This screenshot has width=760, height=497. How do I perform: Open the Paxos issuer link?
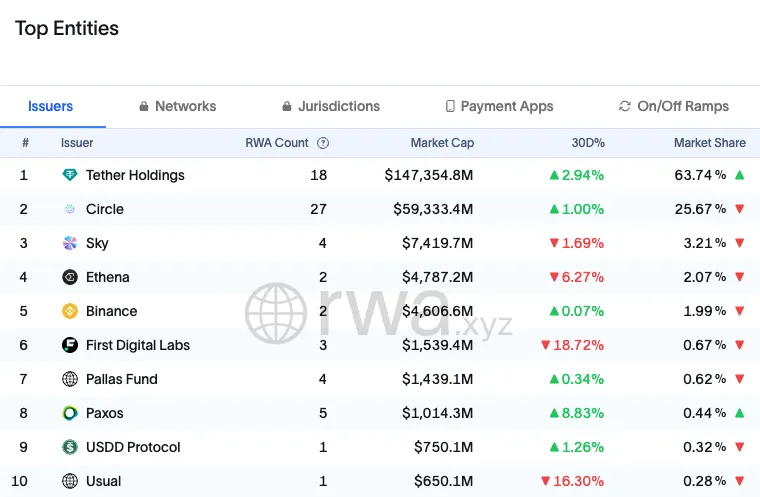(105, 413)
